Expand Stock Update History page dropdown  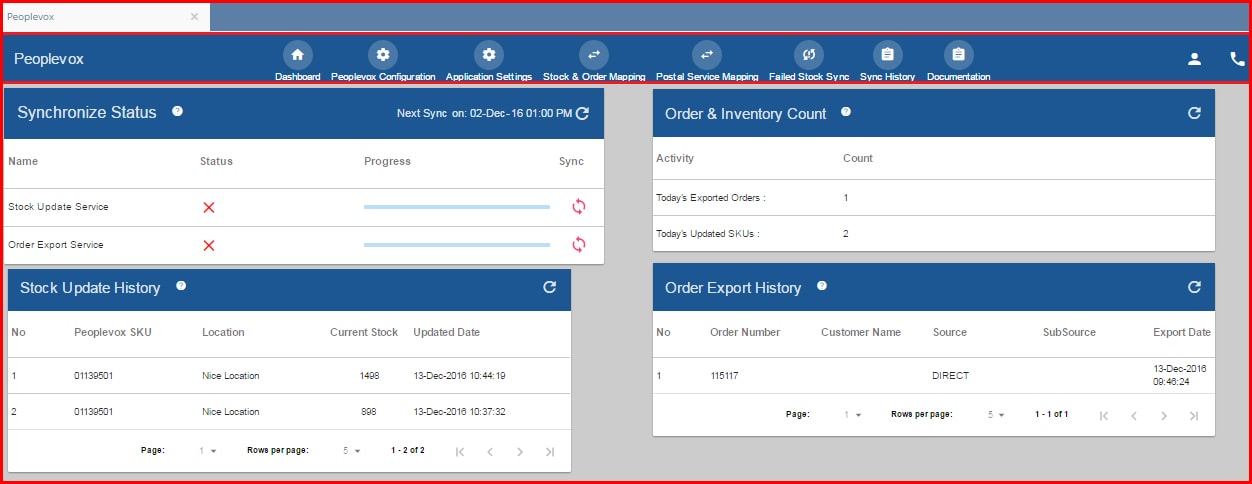(x=207, y=451)
